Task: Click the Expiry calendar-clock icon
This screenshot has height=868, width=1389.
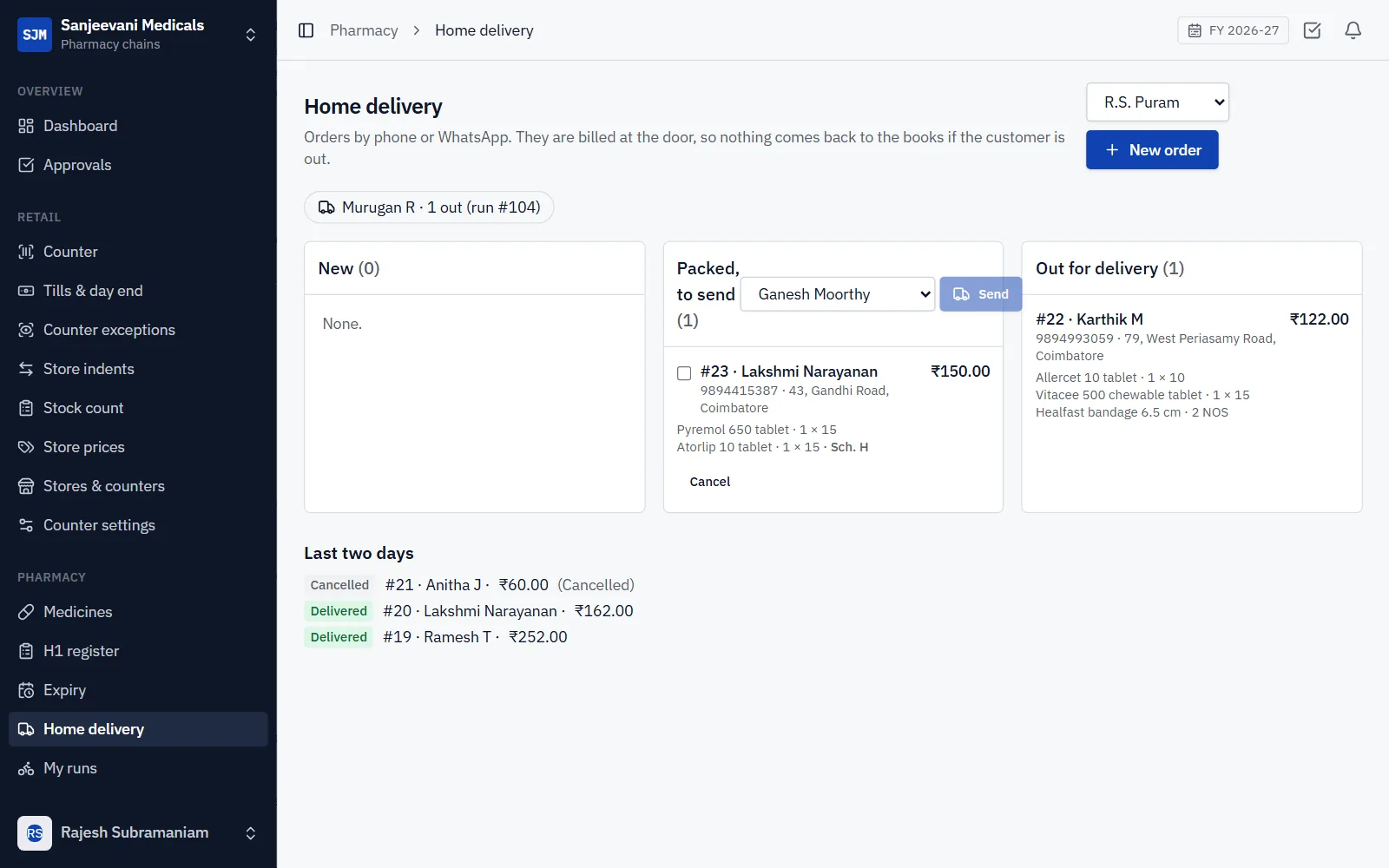Action: (26, 690)
